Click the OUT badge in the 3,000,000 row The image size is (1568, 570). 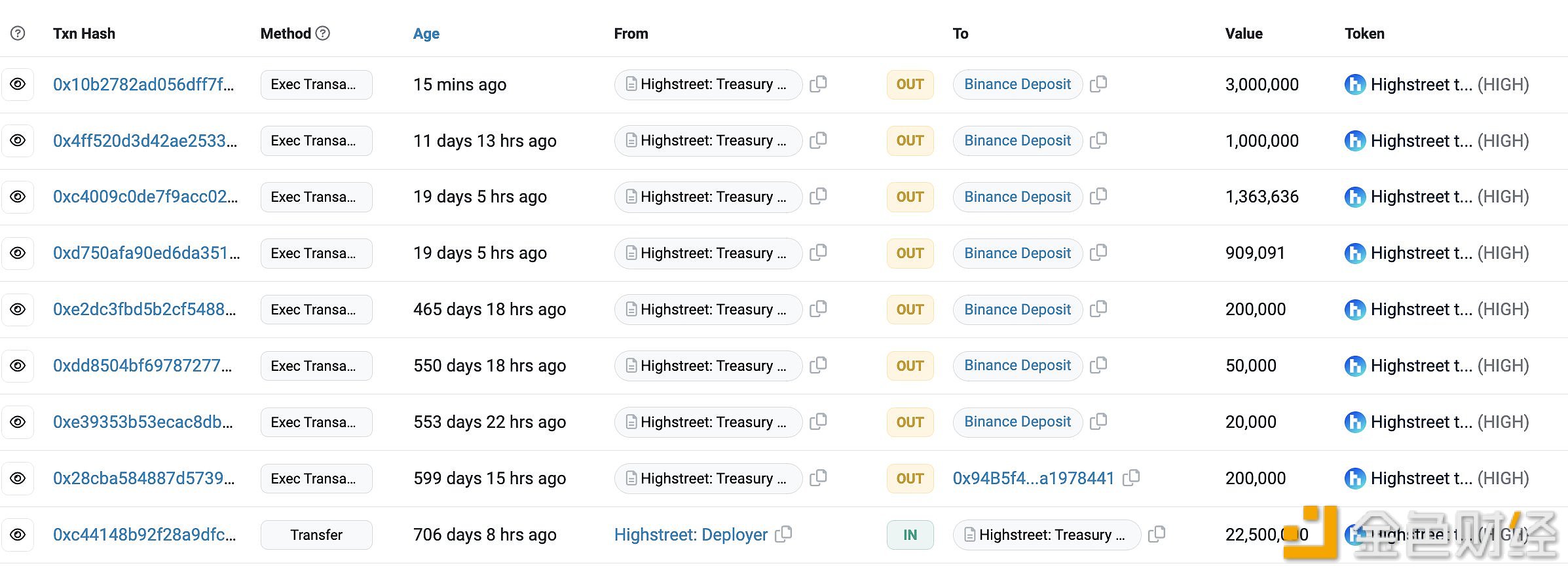point(910,85)
